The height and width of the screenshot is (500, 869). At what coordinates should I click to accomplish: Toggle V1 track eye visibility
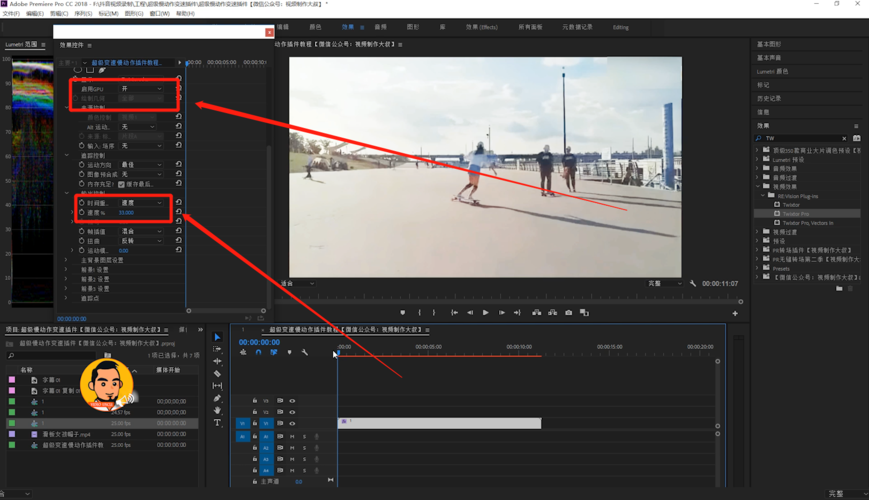pos(292,424)
